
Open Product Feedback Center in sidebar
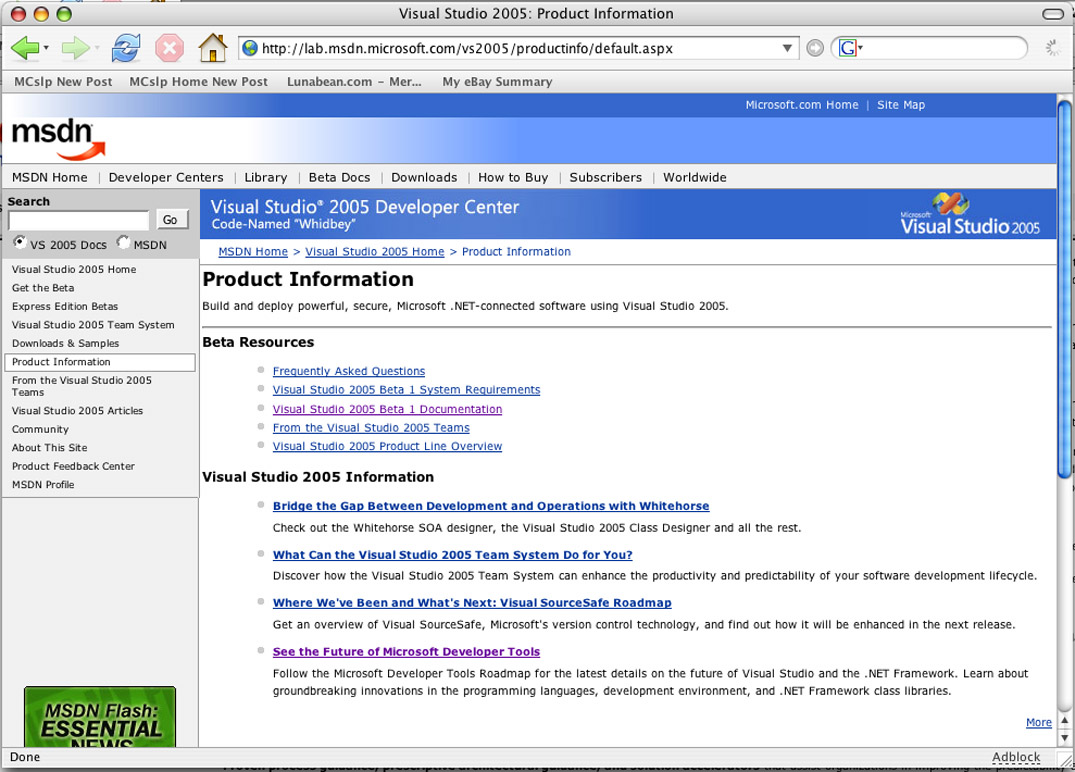[x=73, y=466]
